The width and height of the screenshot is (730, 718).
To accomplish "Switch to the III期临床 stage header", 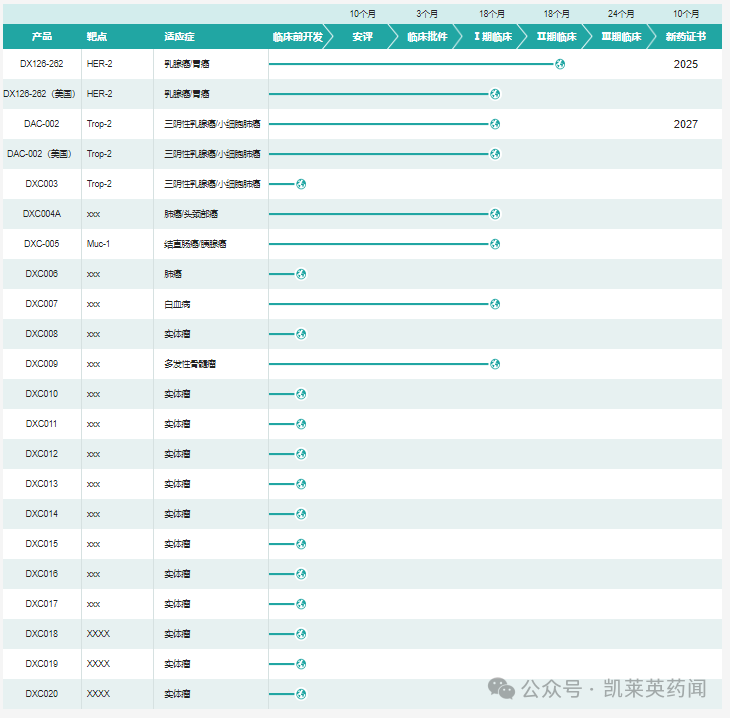I will click(621, 37).
